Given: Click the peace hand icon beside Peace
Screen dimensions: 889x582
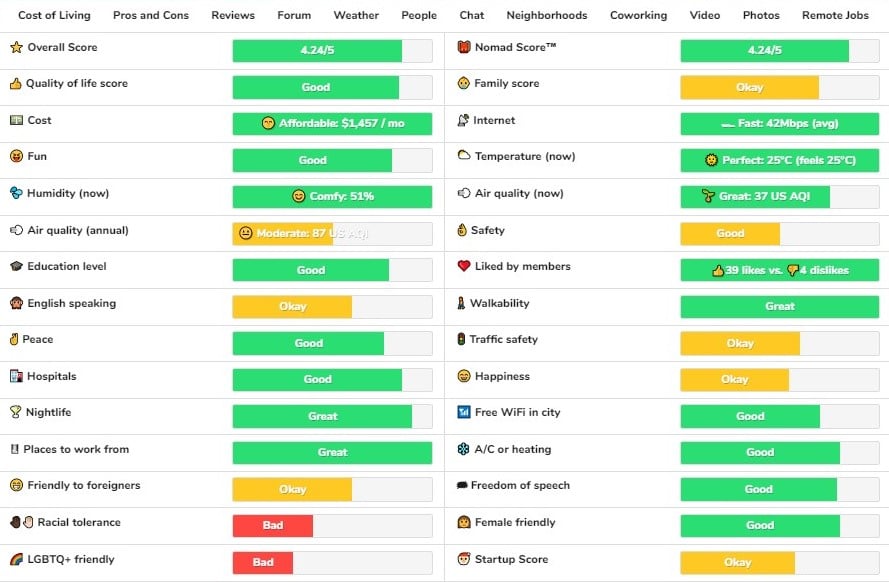Looking at the screenshot, I should coord(16,340).
